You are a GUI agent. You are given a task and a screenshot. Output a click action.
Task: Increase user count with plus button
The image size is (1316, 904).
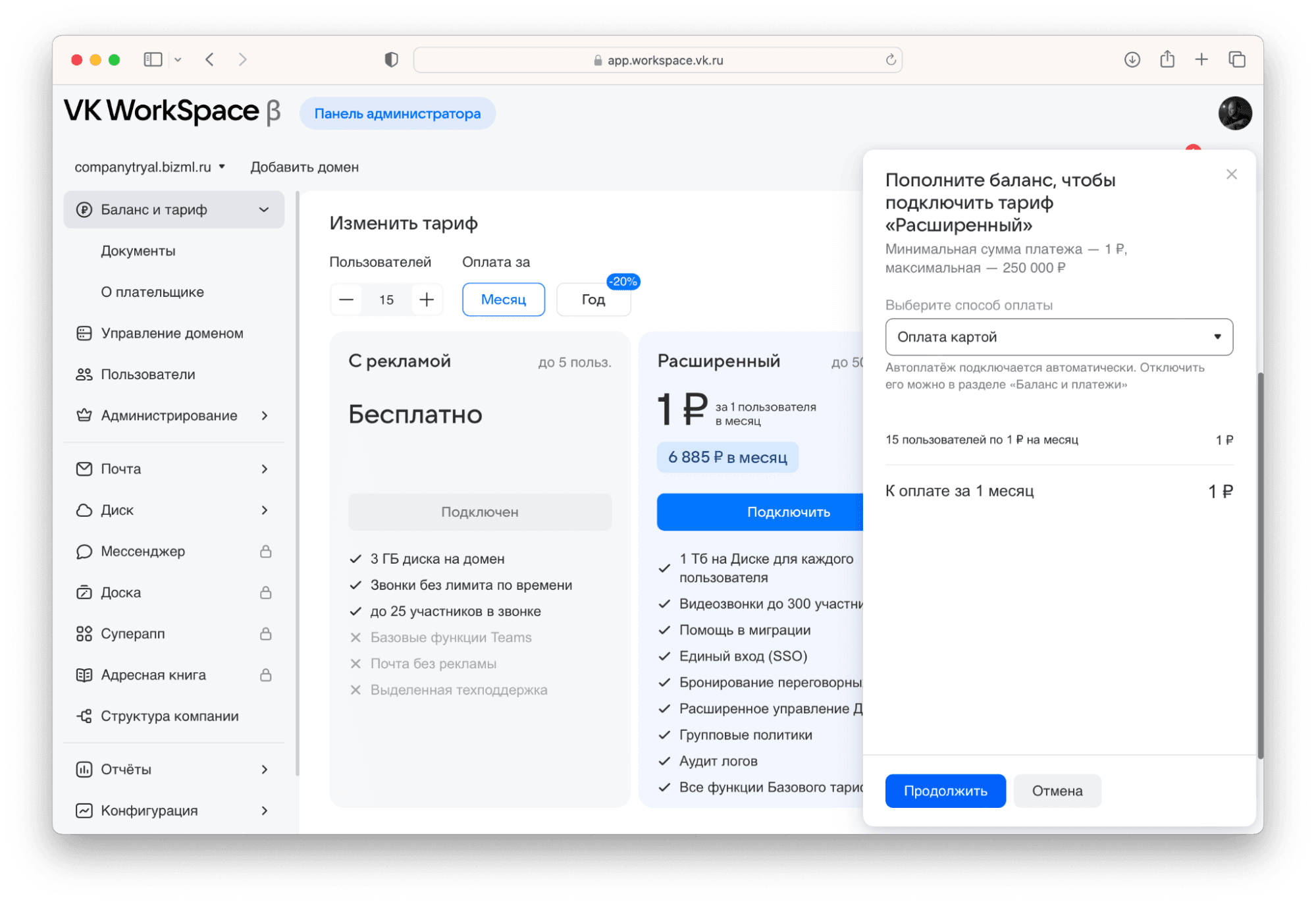427,300
